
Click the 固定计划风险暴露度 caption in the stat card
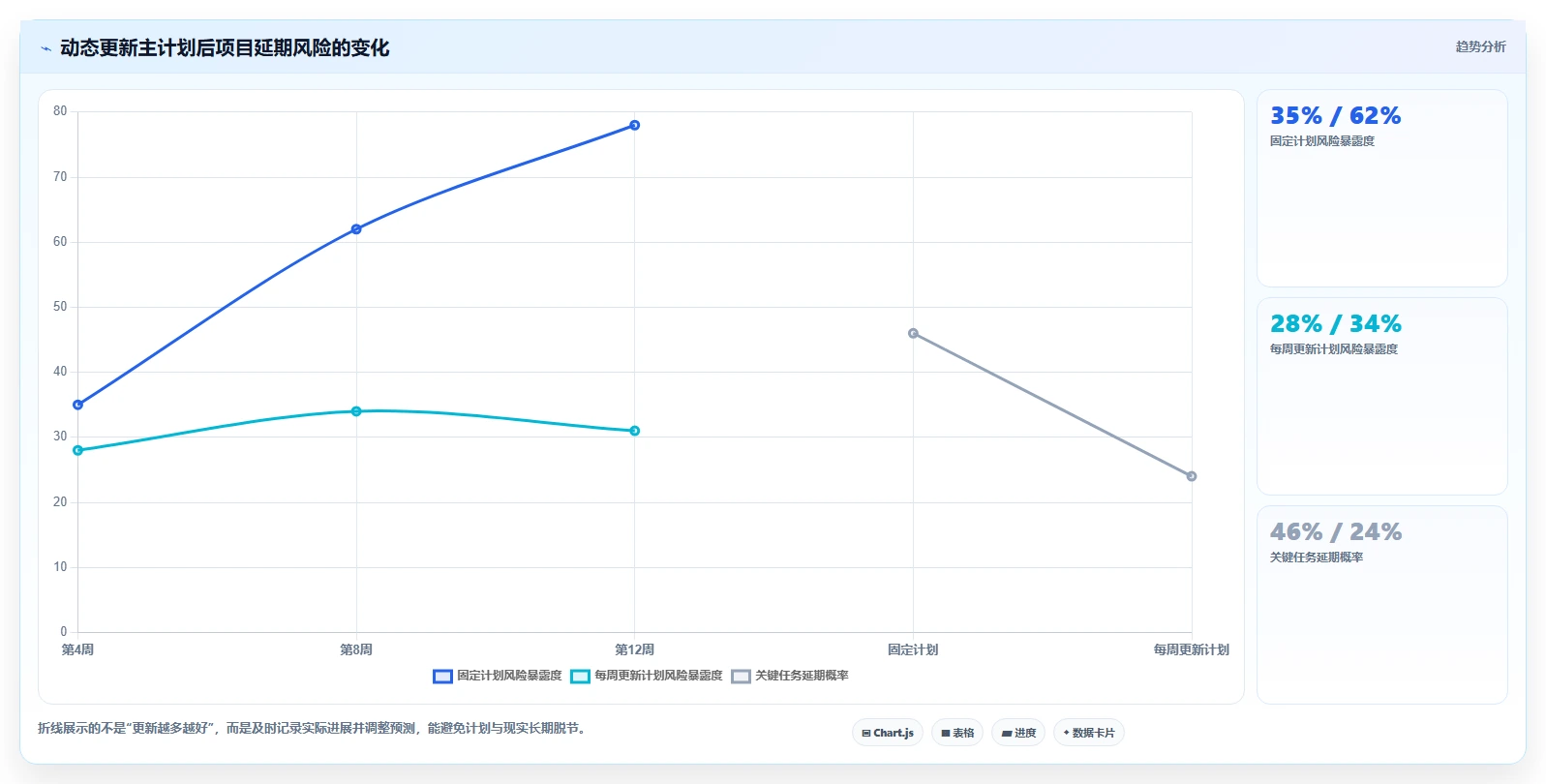(1322, 141)
